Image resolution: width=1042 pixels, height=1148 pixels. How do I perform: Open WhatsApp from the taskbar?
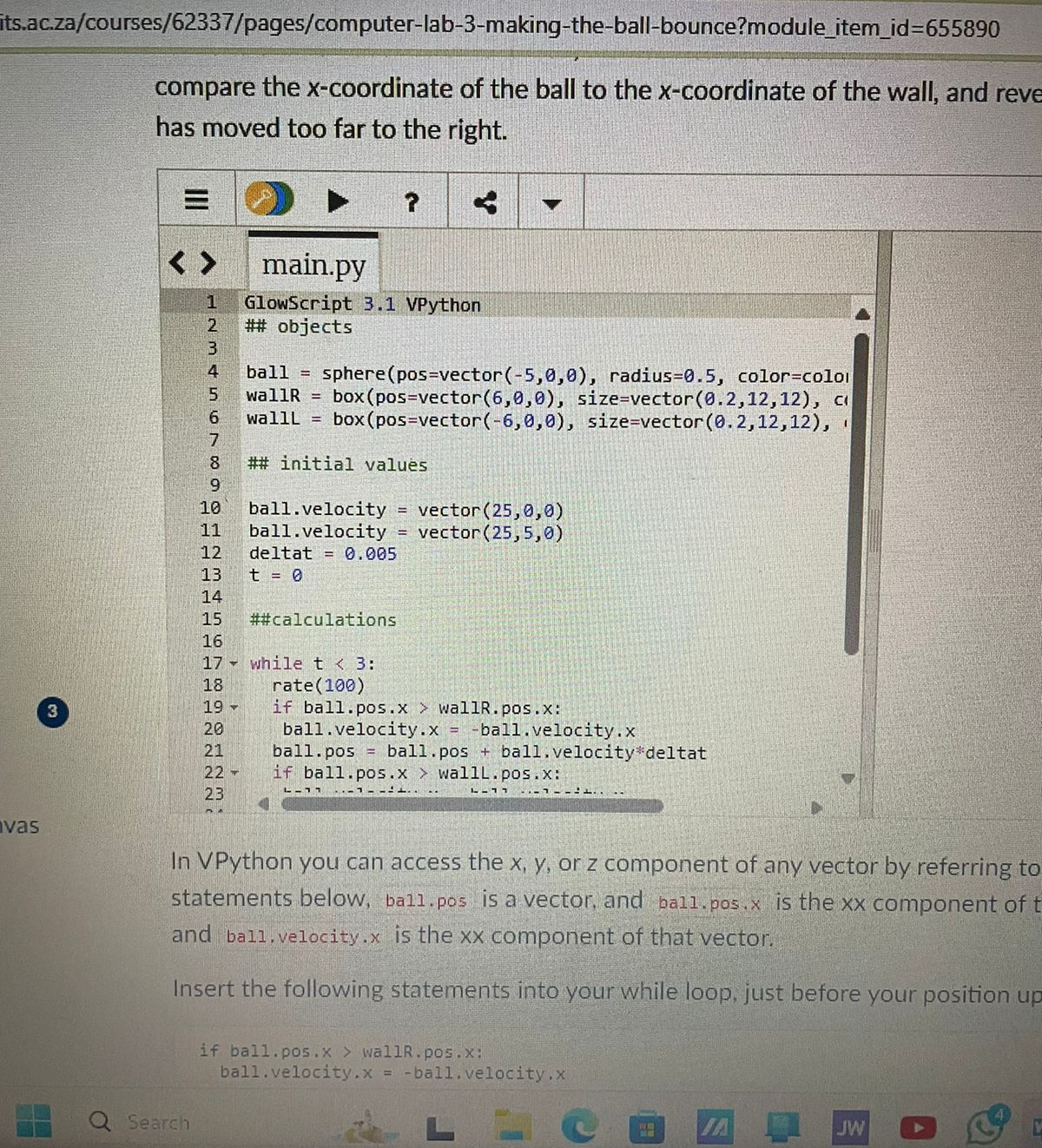click(986, 1125)
